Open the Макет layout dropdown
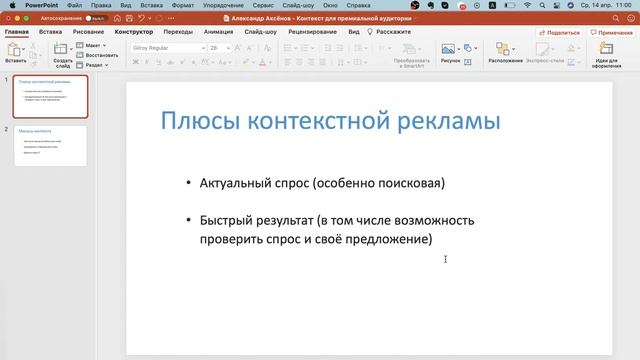 [91, 45]
